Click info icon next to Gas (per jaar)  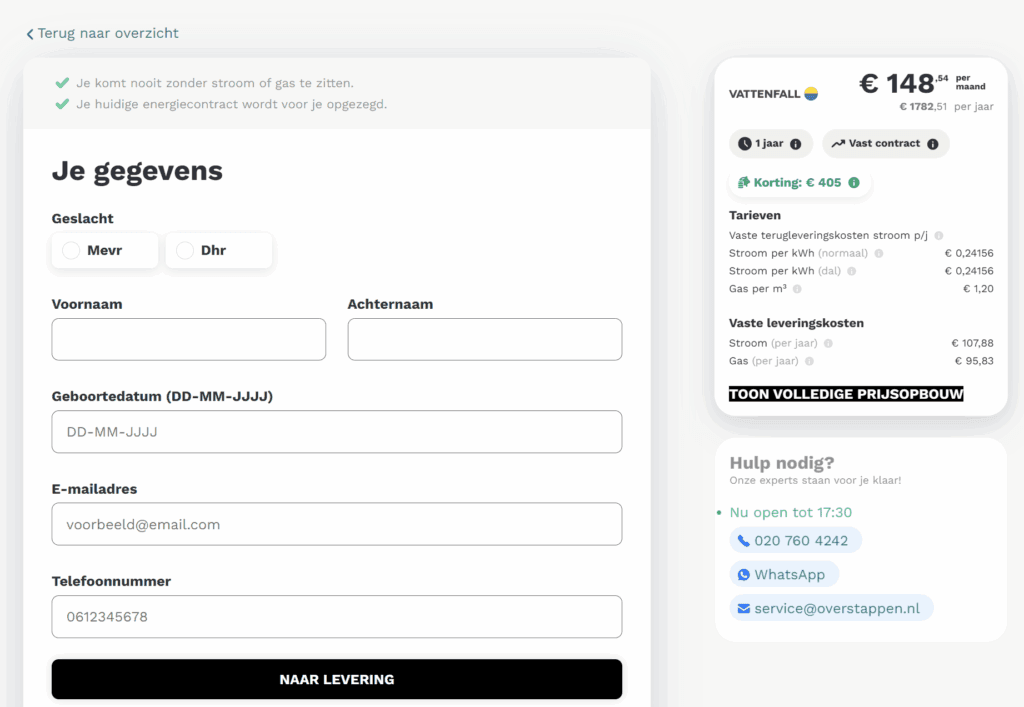tap(809, 361)
